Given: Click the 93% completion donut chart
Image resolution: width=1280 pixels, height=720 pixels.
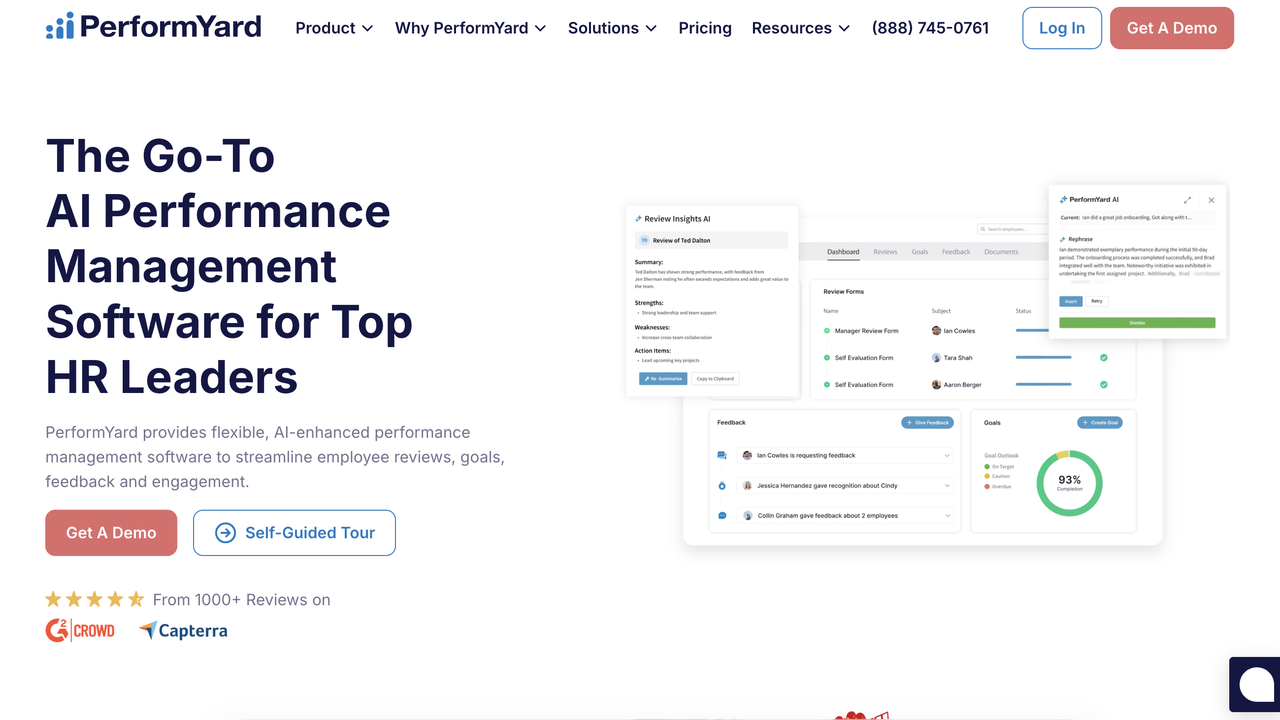Looking at the screenshot, I should (1069, 483).
